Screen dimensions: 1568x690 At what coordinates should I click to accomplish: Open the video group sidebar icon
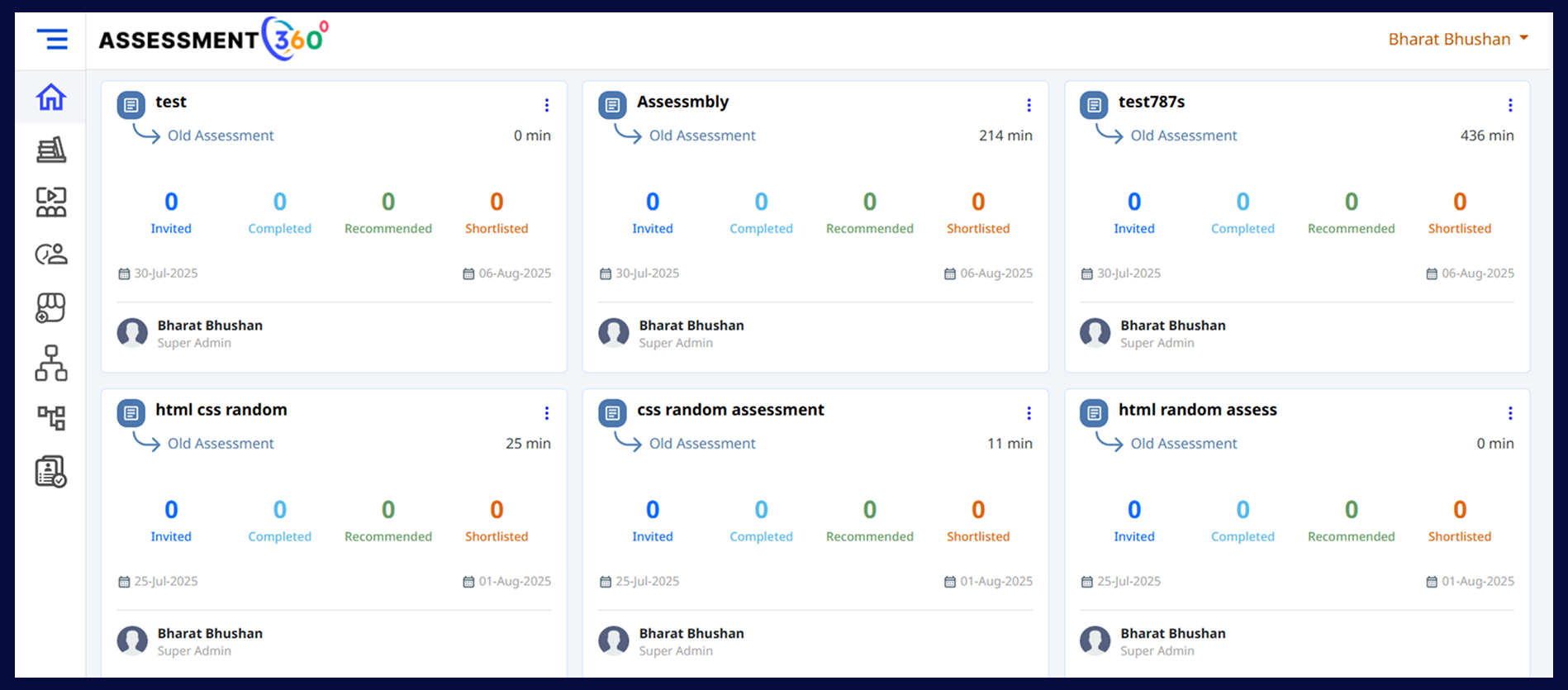click(x=51, y=202)
